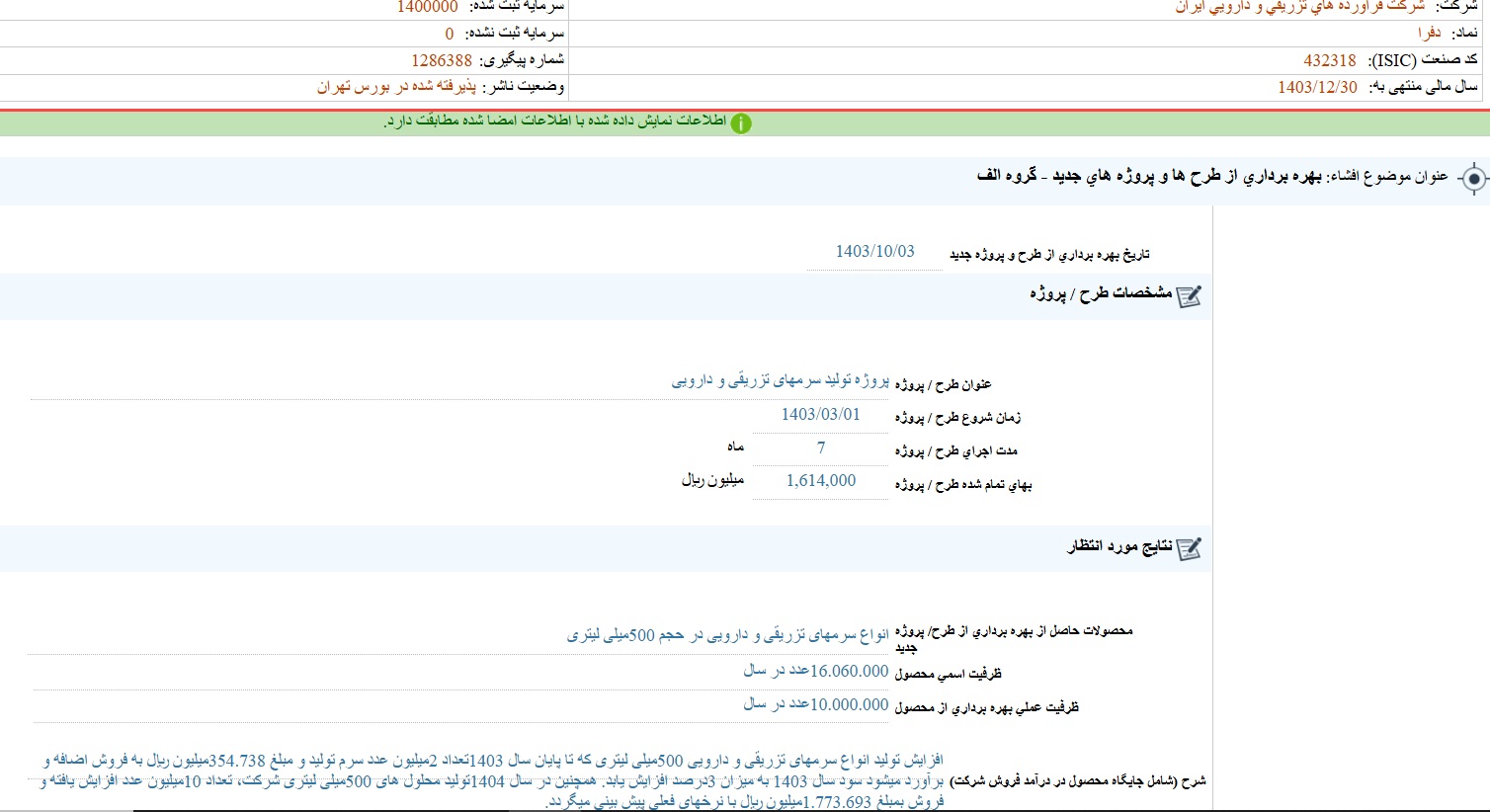Click the project duration value 7
The image size is (1490, 812).
[x=820, y=448]
